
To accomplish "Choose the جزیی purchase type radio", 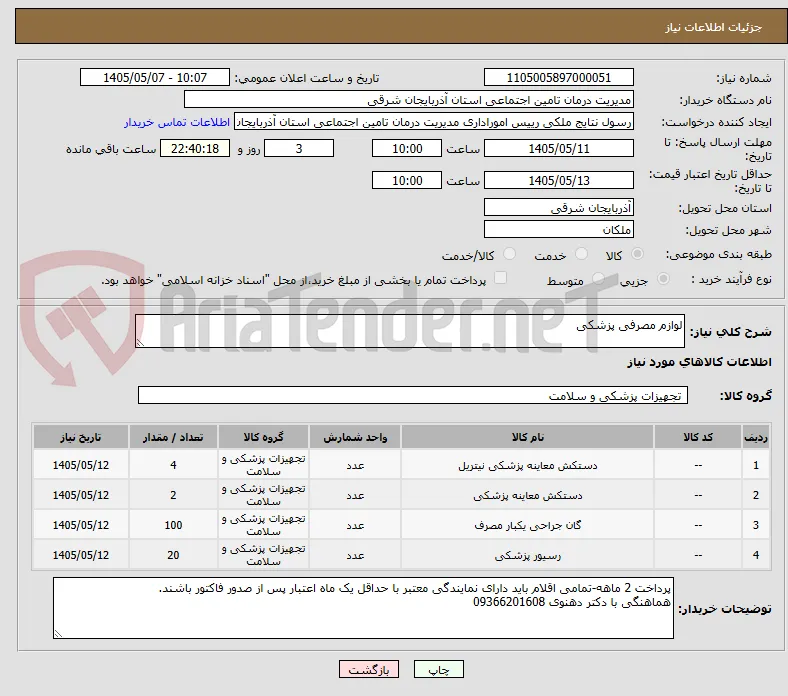I will tap(663, 279).
